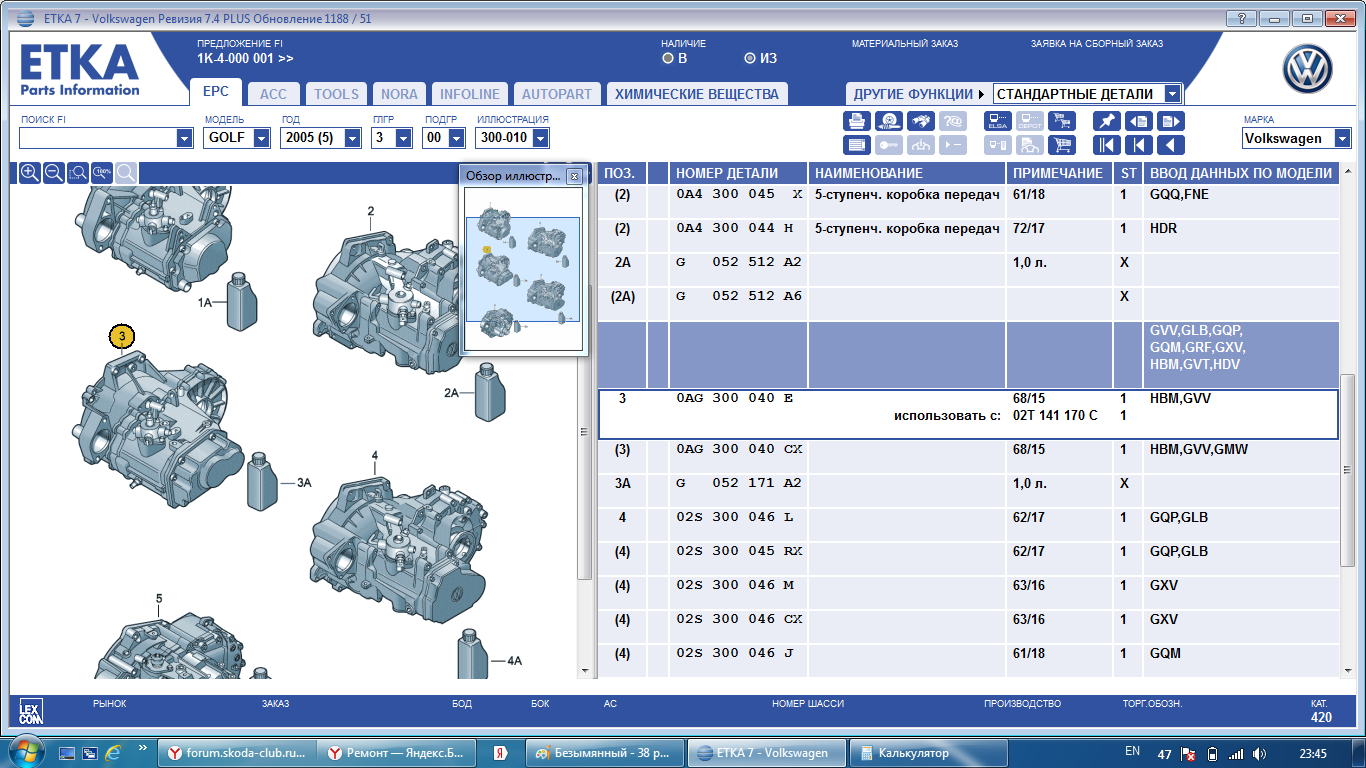This screenshot has width=1366, height=768.
Task: Select the 'В' availability radio button
Action: coord(668,58)
